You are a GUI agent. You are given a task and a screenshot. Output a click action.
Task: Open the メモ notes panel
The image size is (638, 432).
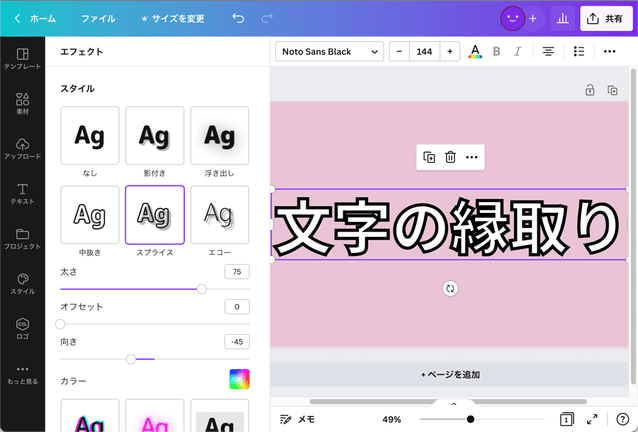[297, 419]
